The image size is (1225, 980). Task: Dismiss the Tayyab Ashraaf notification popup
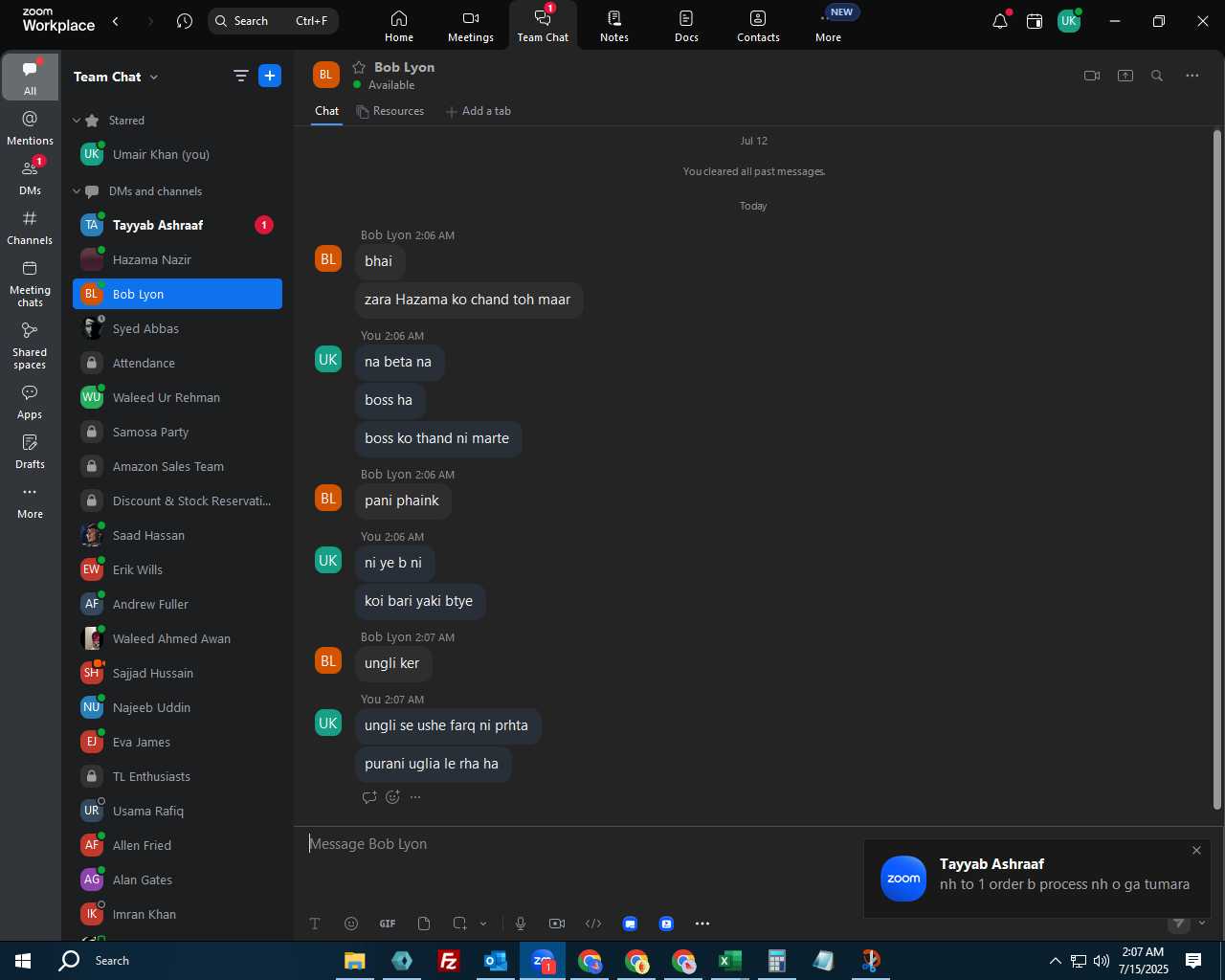click(1196, 851)
